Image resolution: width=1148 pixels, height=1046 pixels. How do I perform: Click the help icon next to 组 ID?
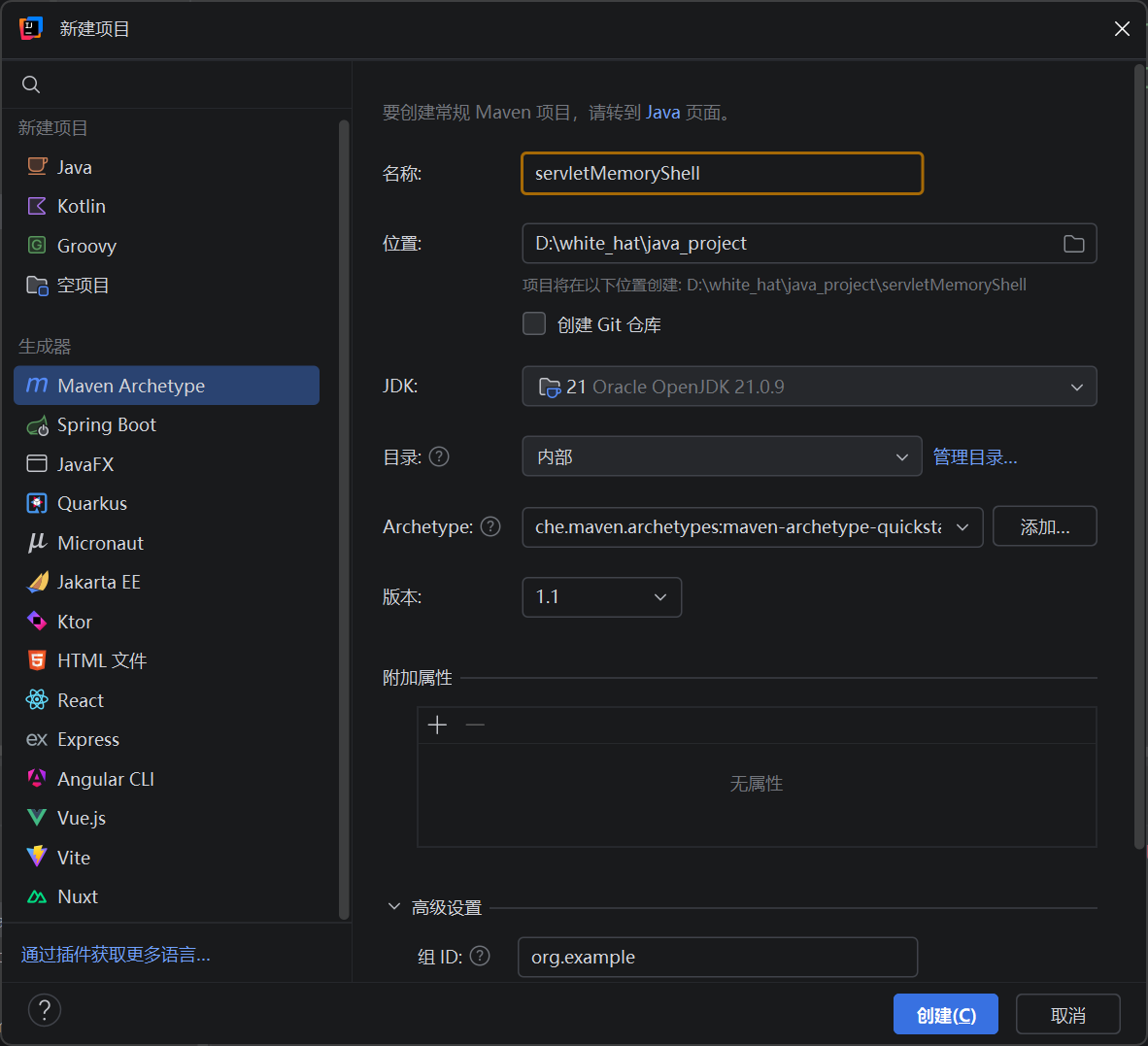[480, 956]
